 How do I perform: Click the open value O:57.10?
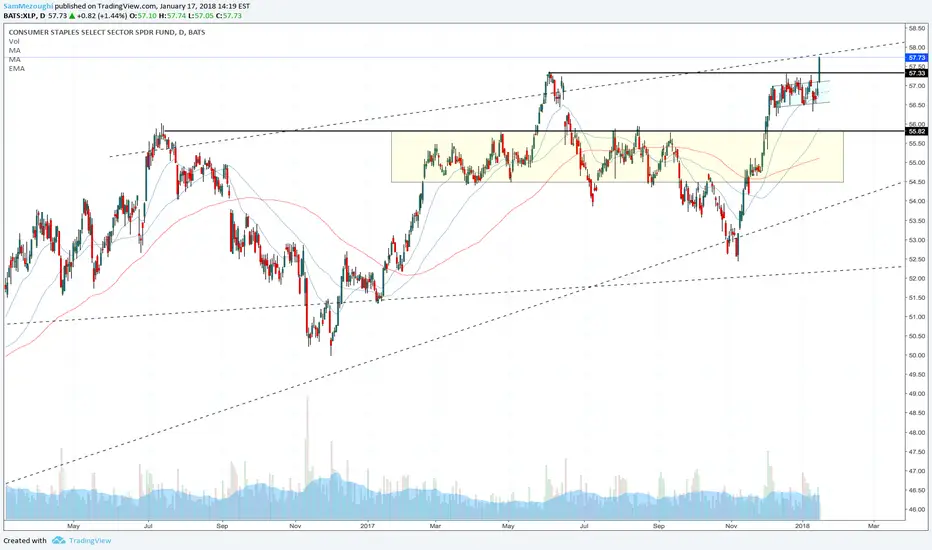[144, 16]
